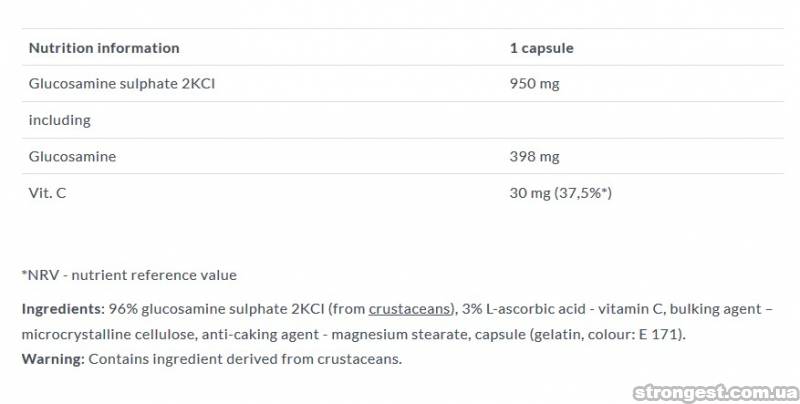Click the bold Warning label

click(x=53, y=359)
